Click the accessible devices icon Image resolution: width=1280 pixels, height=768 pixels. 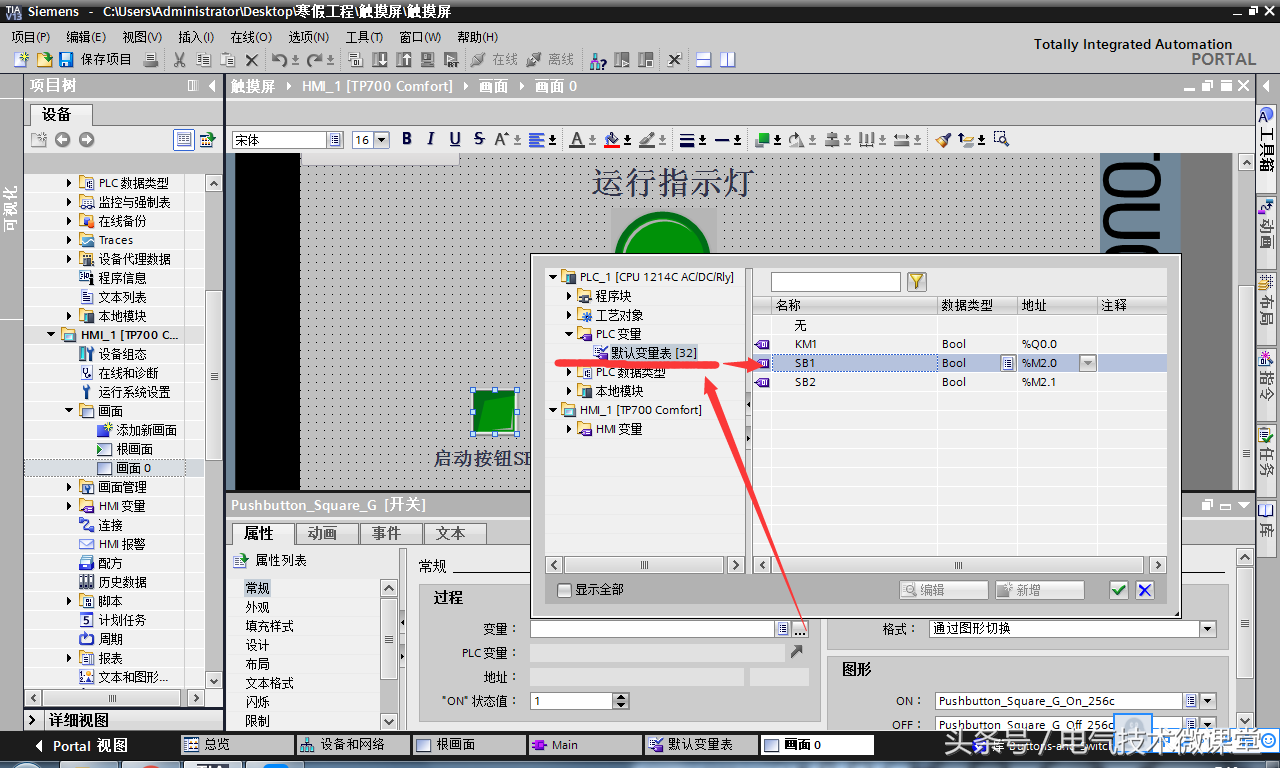coord(598,60)
